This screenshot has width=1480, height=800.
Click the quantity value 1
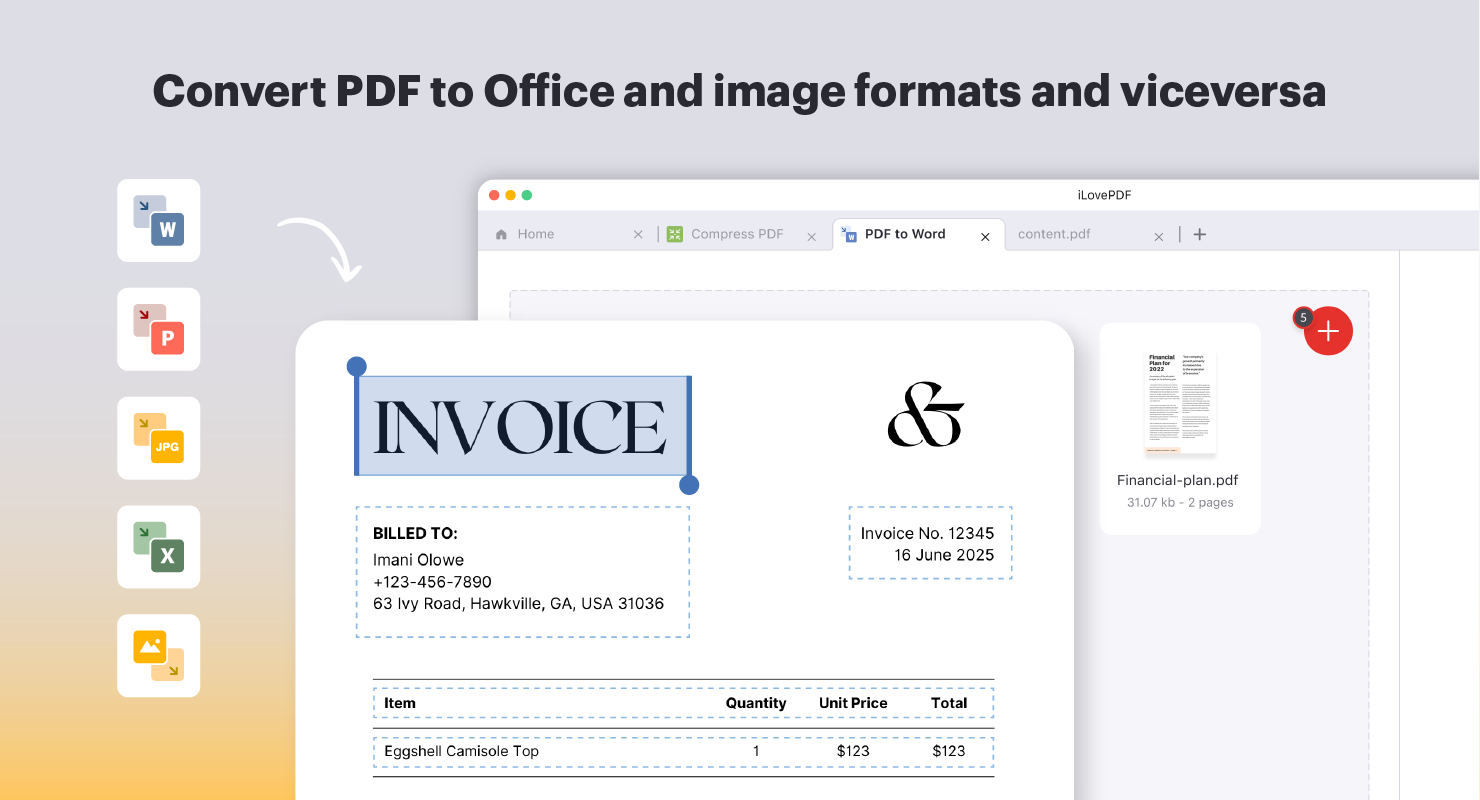[x=756, y=751]
